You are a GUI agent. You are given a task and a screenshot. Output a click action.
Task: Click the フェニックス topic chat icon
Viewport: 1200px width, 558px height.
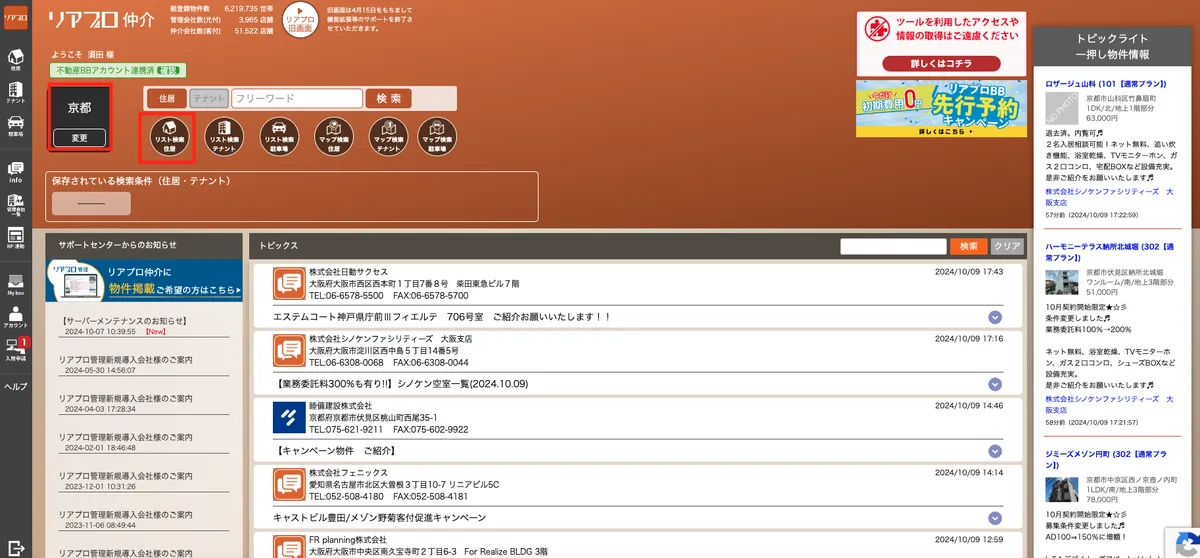click(x=289, y=484)
